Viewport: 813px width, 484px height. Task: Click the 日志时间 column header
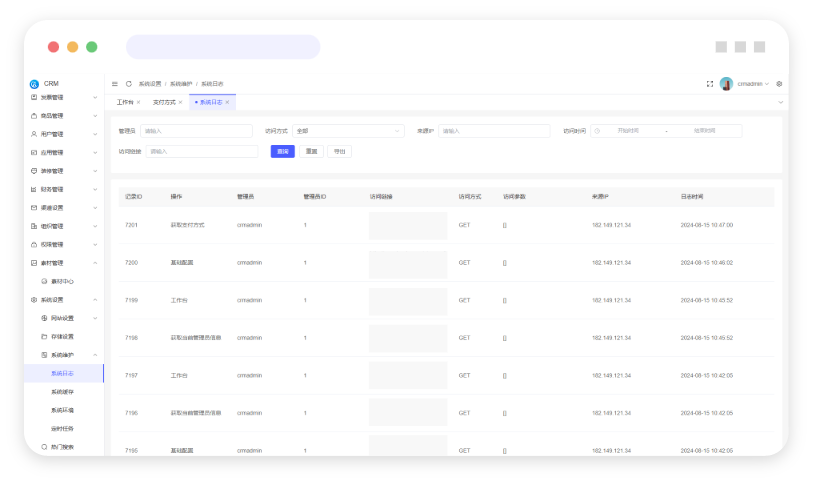(692, 197)
